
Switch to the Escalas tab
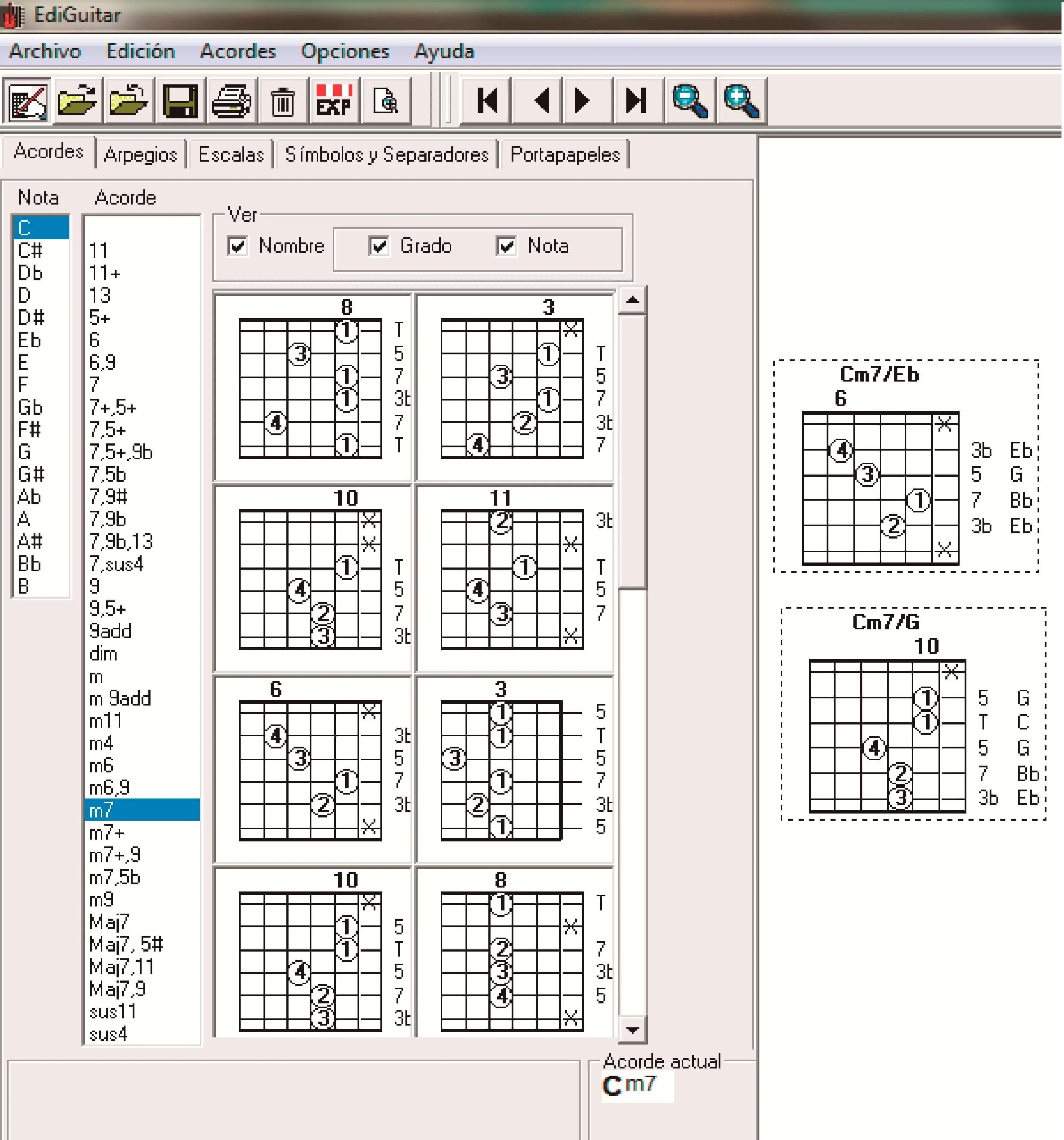[x=231, y=154]
